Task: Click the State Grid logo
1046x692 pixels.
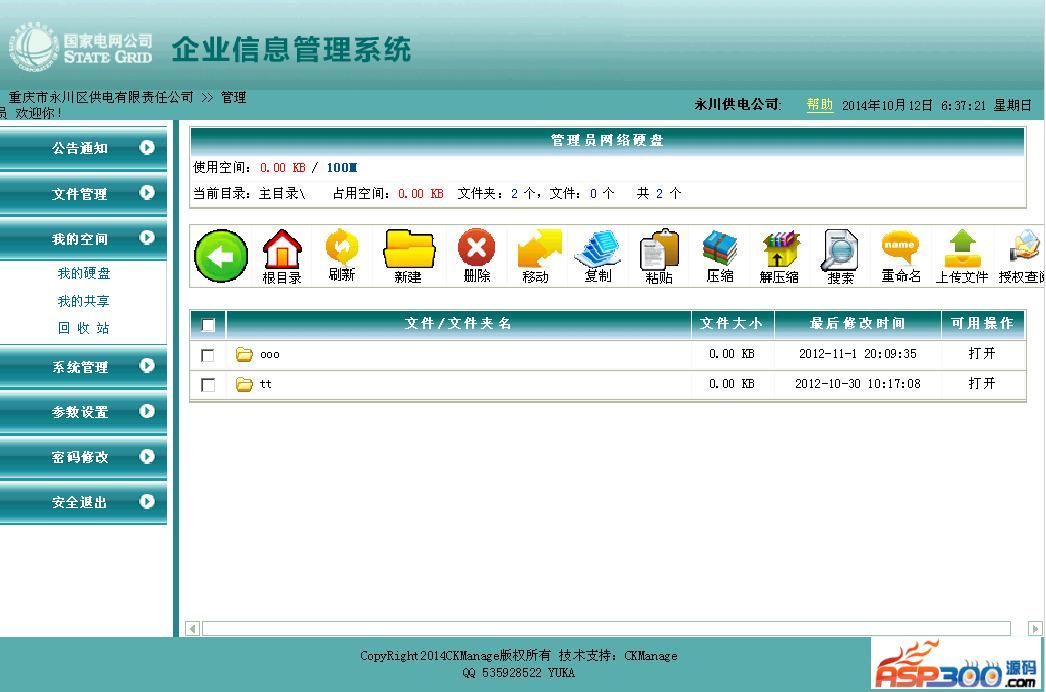Action: point(81,48)
